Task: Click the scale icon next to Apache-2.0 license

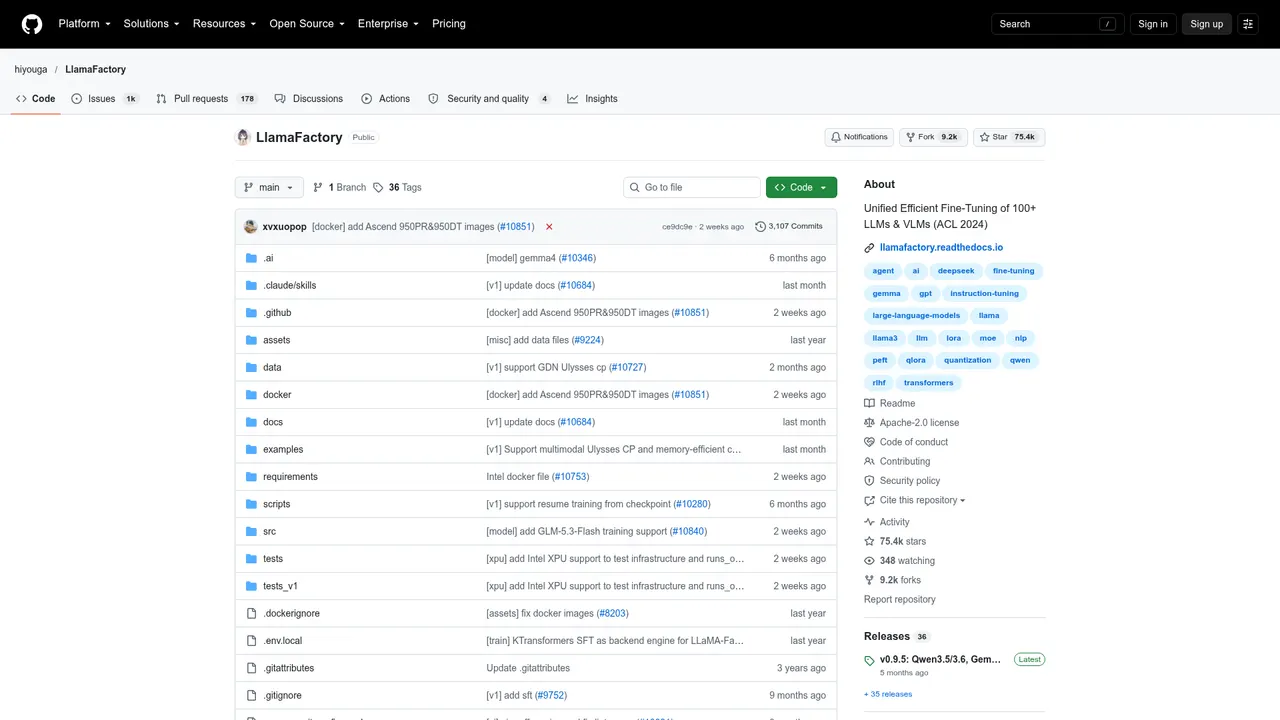Action: pos(870,423)
